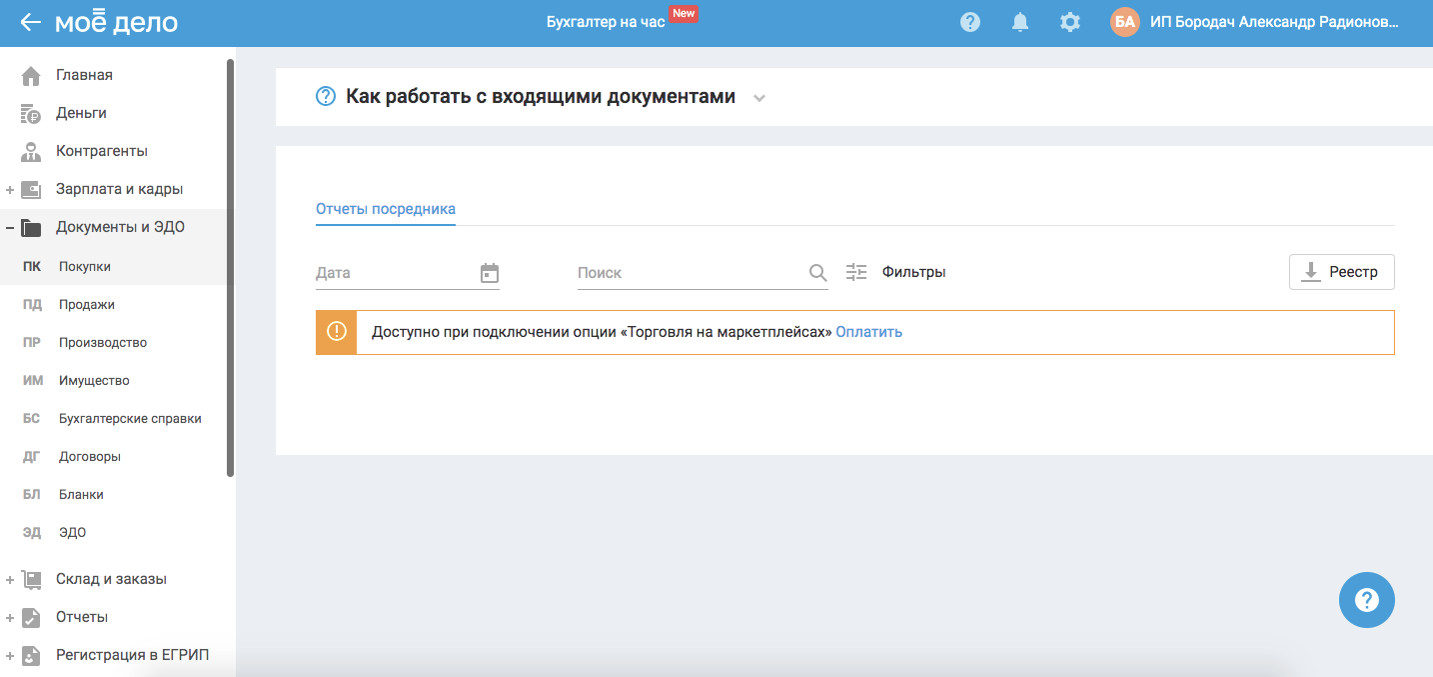The height and width of the screenshot is (677, 1433).
Task: Open the help question mark icon in header
Action: click(969, 22)
